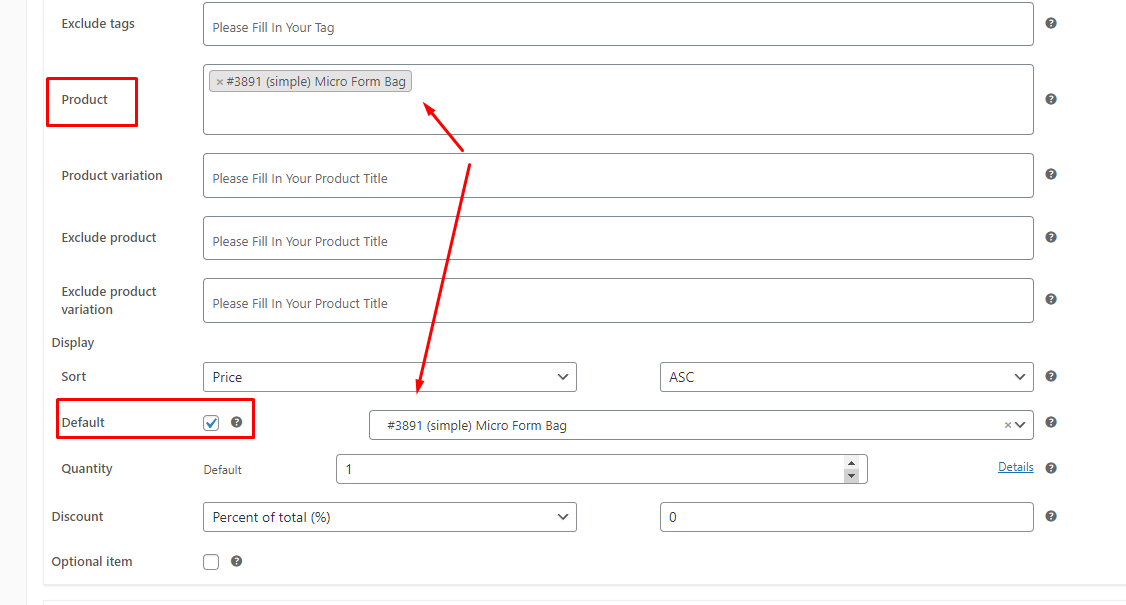Image resolution: width=1126 pixels, height=605 pixels.
Task: Click help icon at end of Sort row
Action: click(x=1051, y=376)
